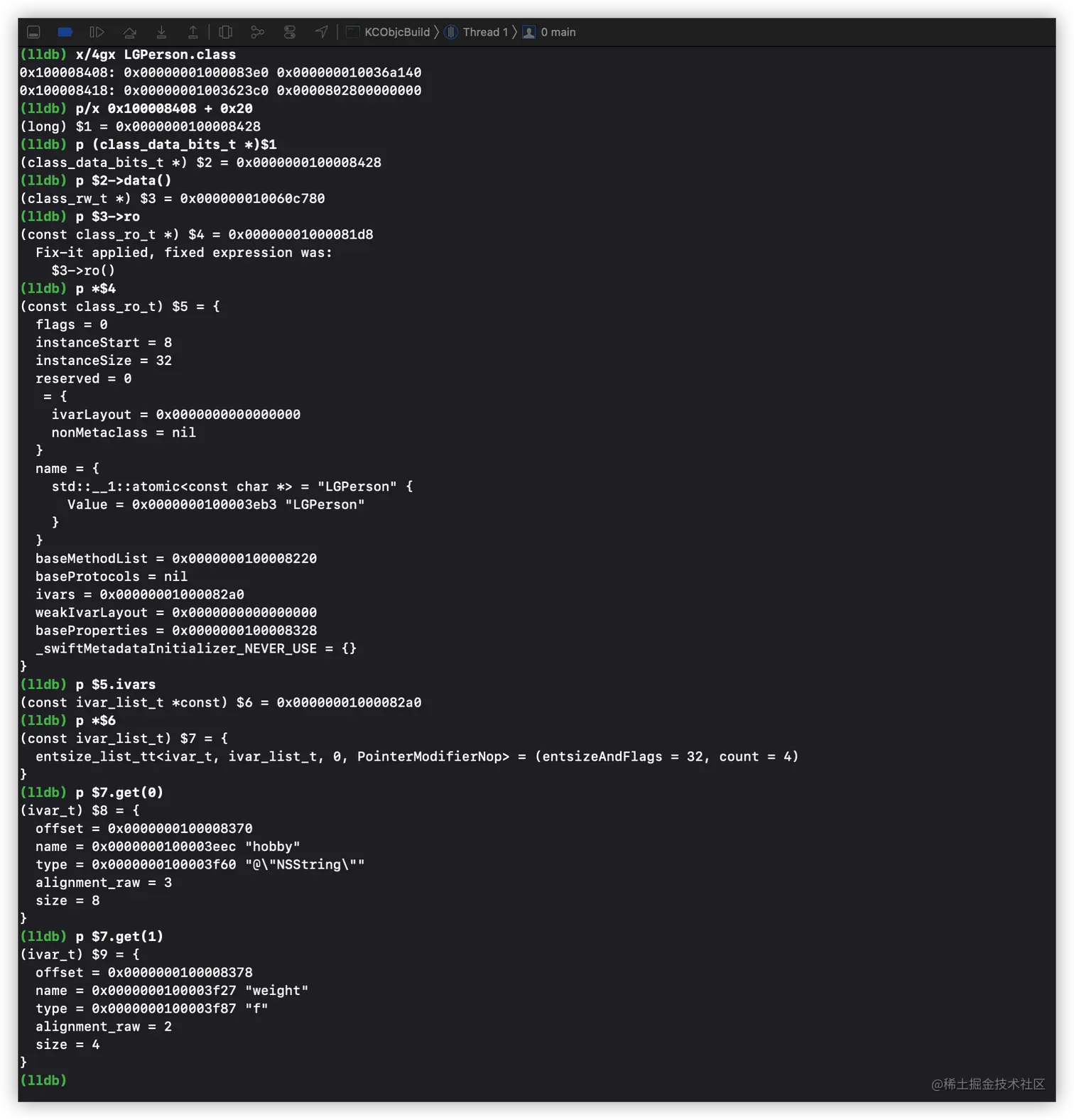
Task: Step out of the current function
Action: (x=192, y=32)
